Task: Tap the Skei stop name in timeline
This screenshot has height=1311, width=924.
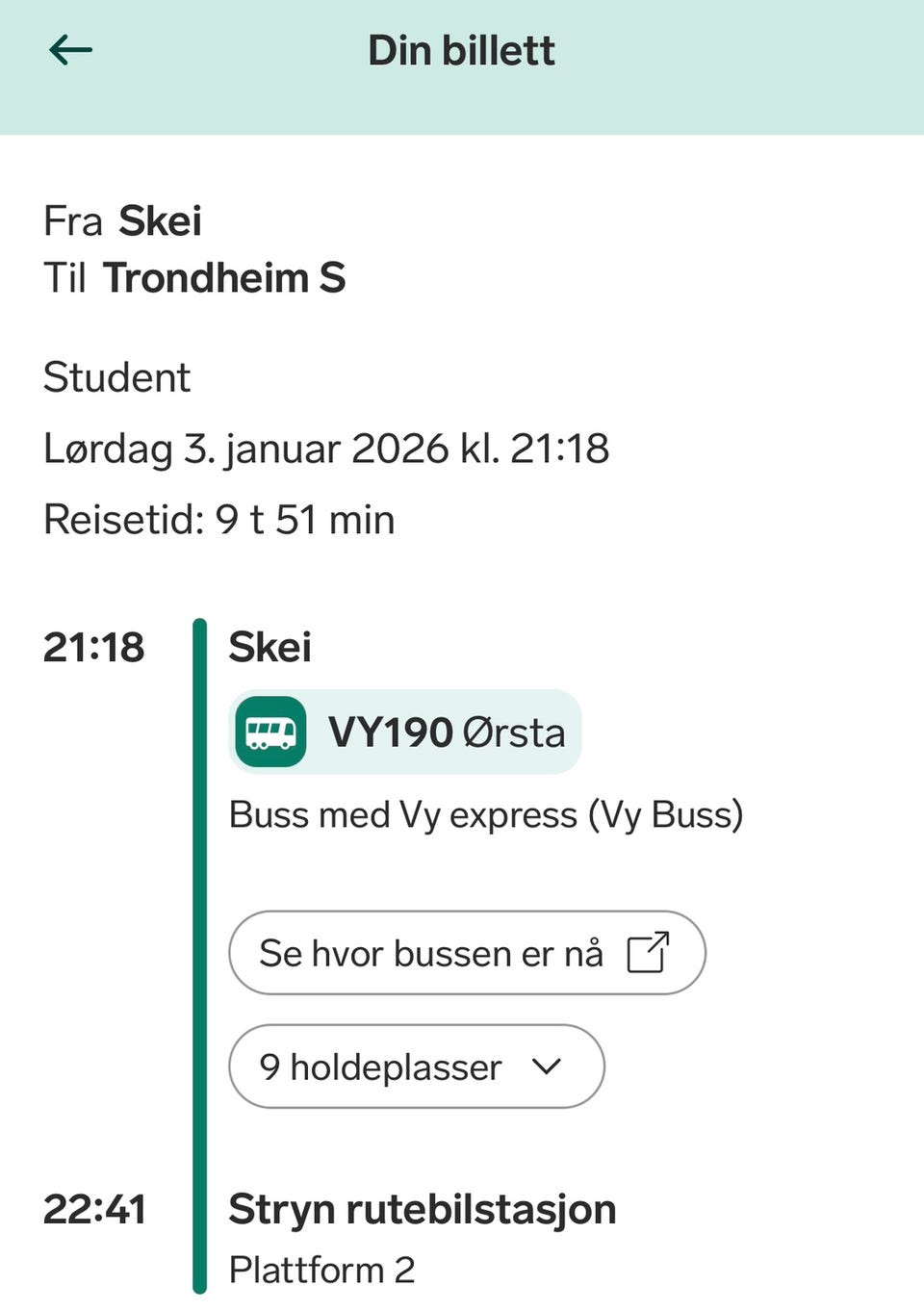Action: click(x=269, y=648)
